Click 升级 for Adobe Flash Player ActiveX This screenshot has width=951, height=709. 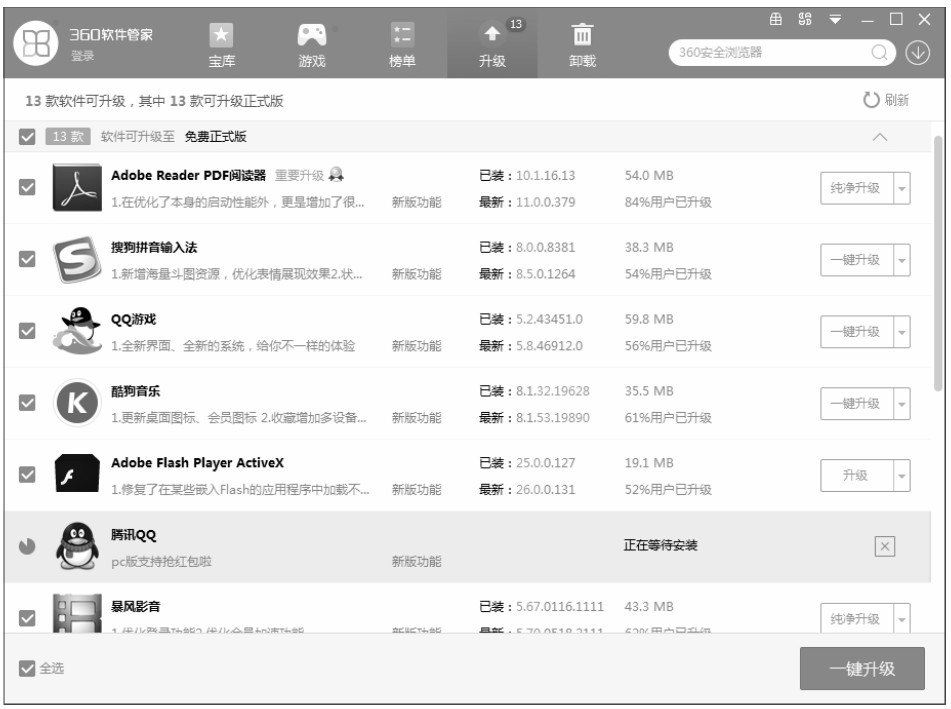(x=856, y=475)
